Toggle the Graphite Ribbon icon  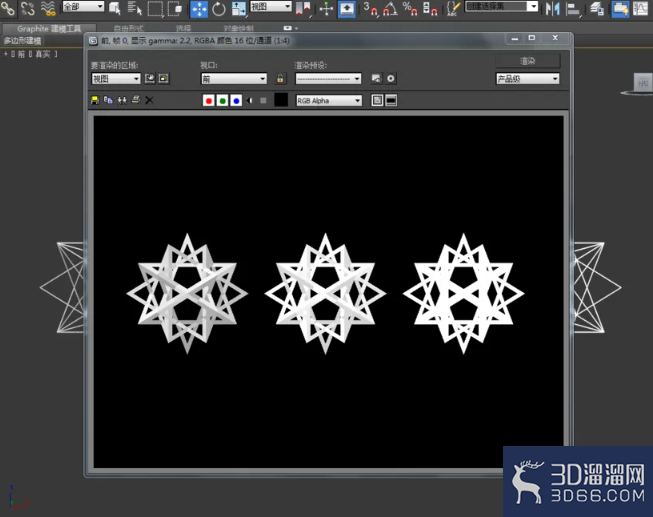[620, 9]
